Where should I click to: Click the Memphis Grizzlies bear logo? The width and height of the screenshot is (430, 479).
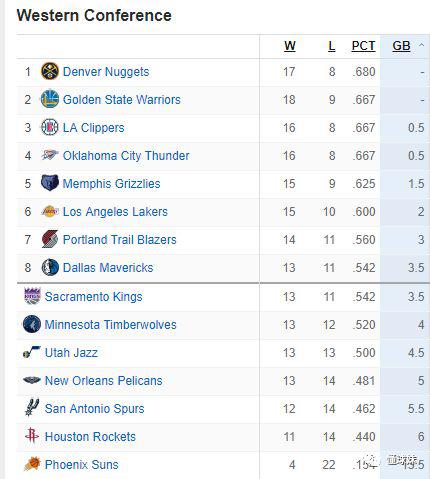[x=50, y=183]
